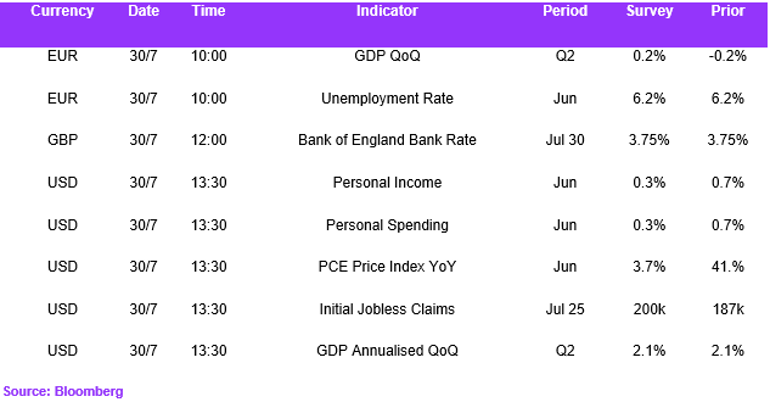Image resolution: width=770 pixels, height=401 pixels.
Task: Click the Indicator column header
Action: [387, 11]
